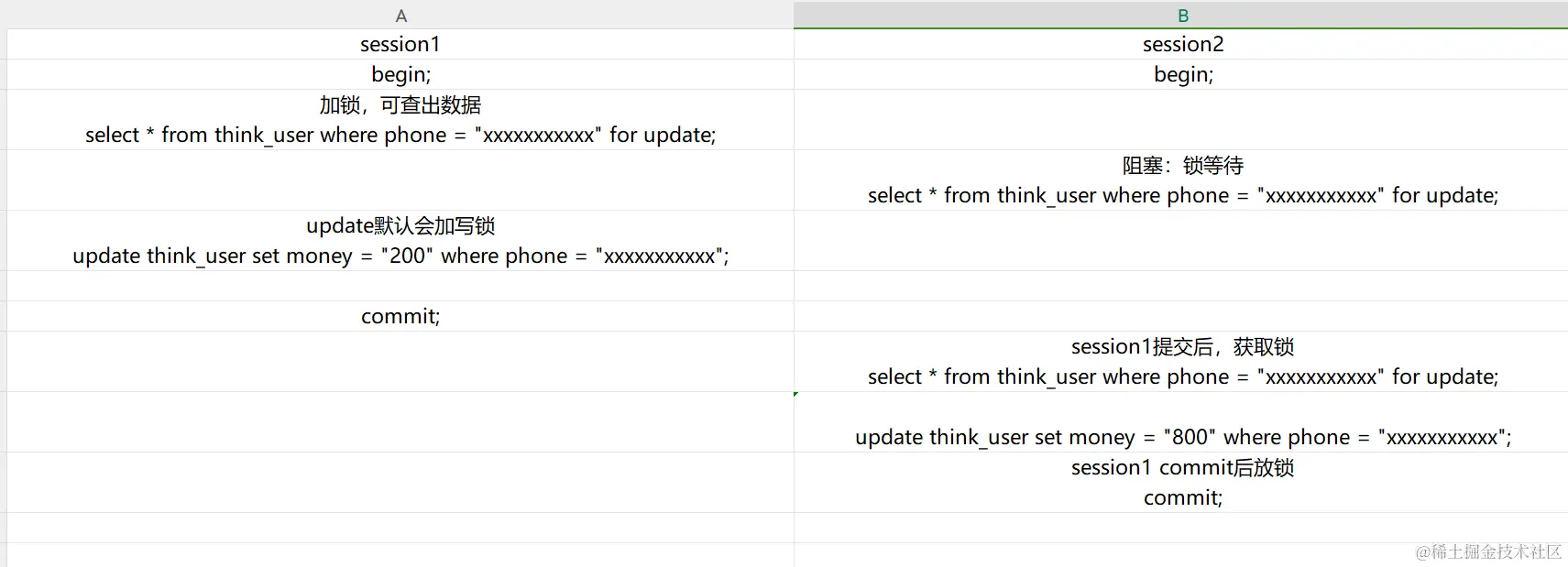Screen dimensions: 1568x567
Task: Click the cell with "update默认会加写锁"
Action: (x=400, y=241)
